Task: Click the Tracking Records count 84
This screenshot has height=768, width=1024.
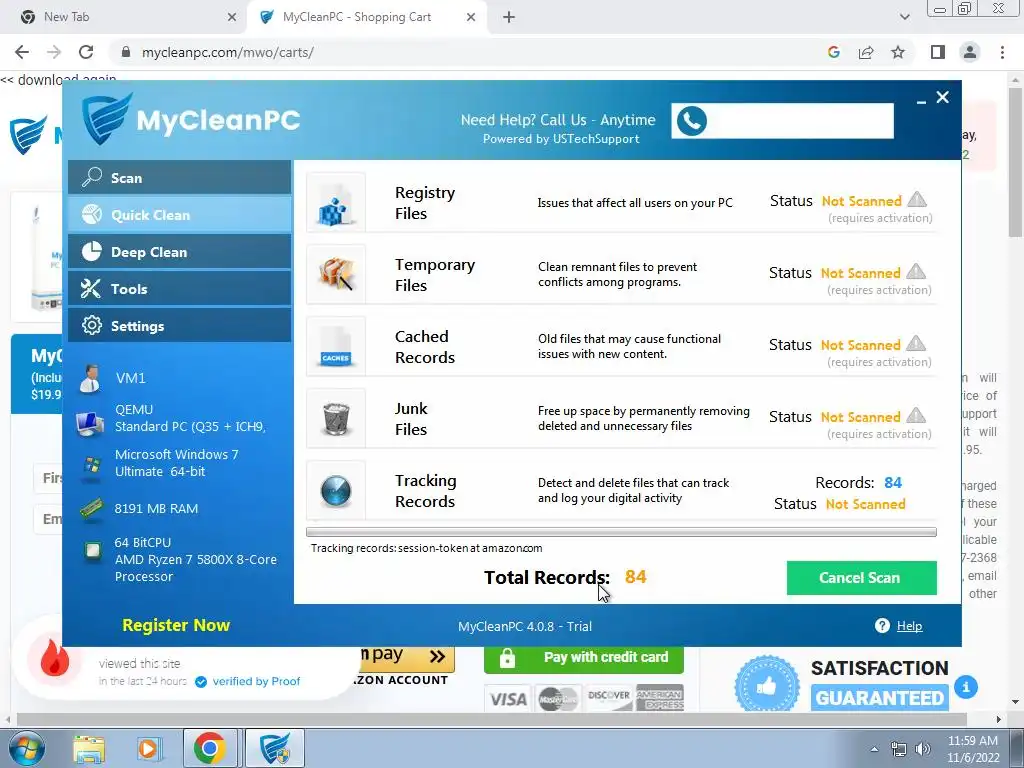Action: coord(893,483)
